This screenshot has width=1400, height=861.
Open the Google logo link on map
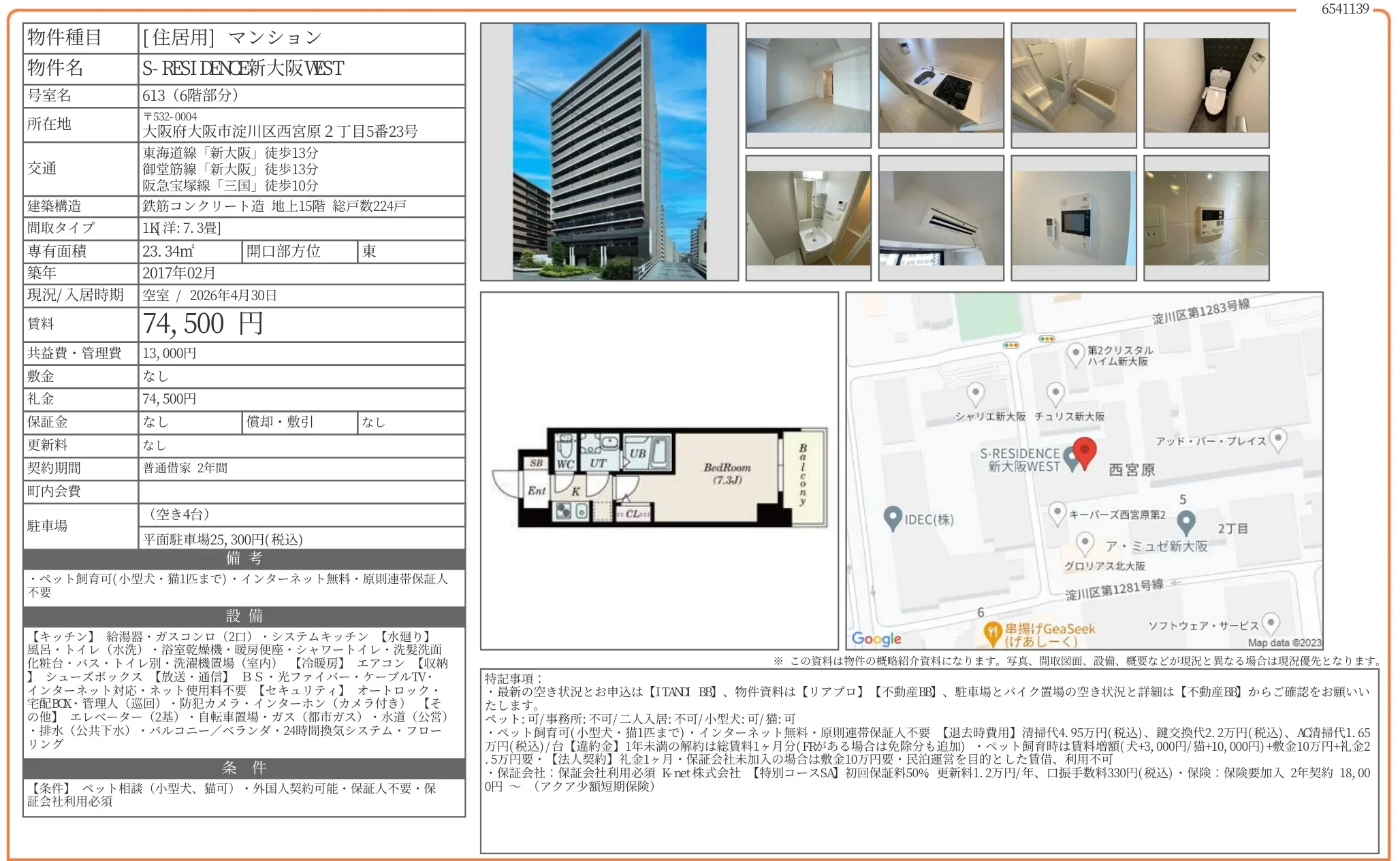pyautogui.click(x=878, y=638)
